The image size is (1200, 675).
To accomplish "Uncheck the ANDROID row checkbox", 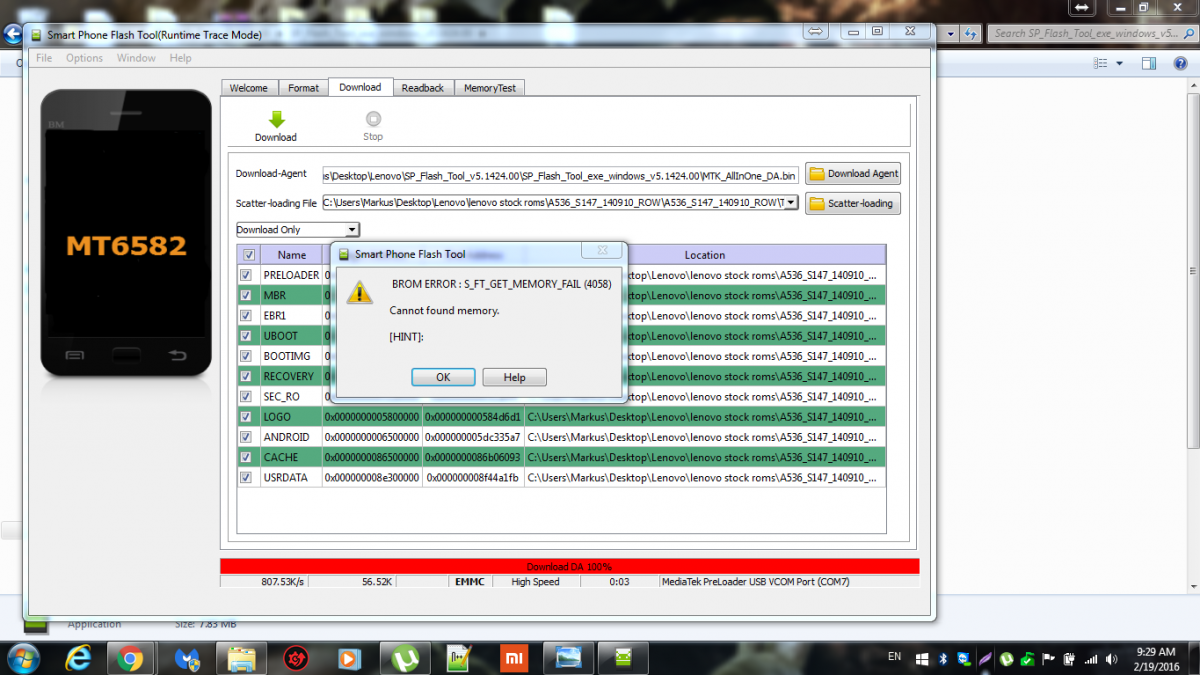I will coord(246,437).
